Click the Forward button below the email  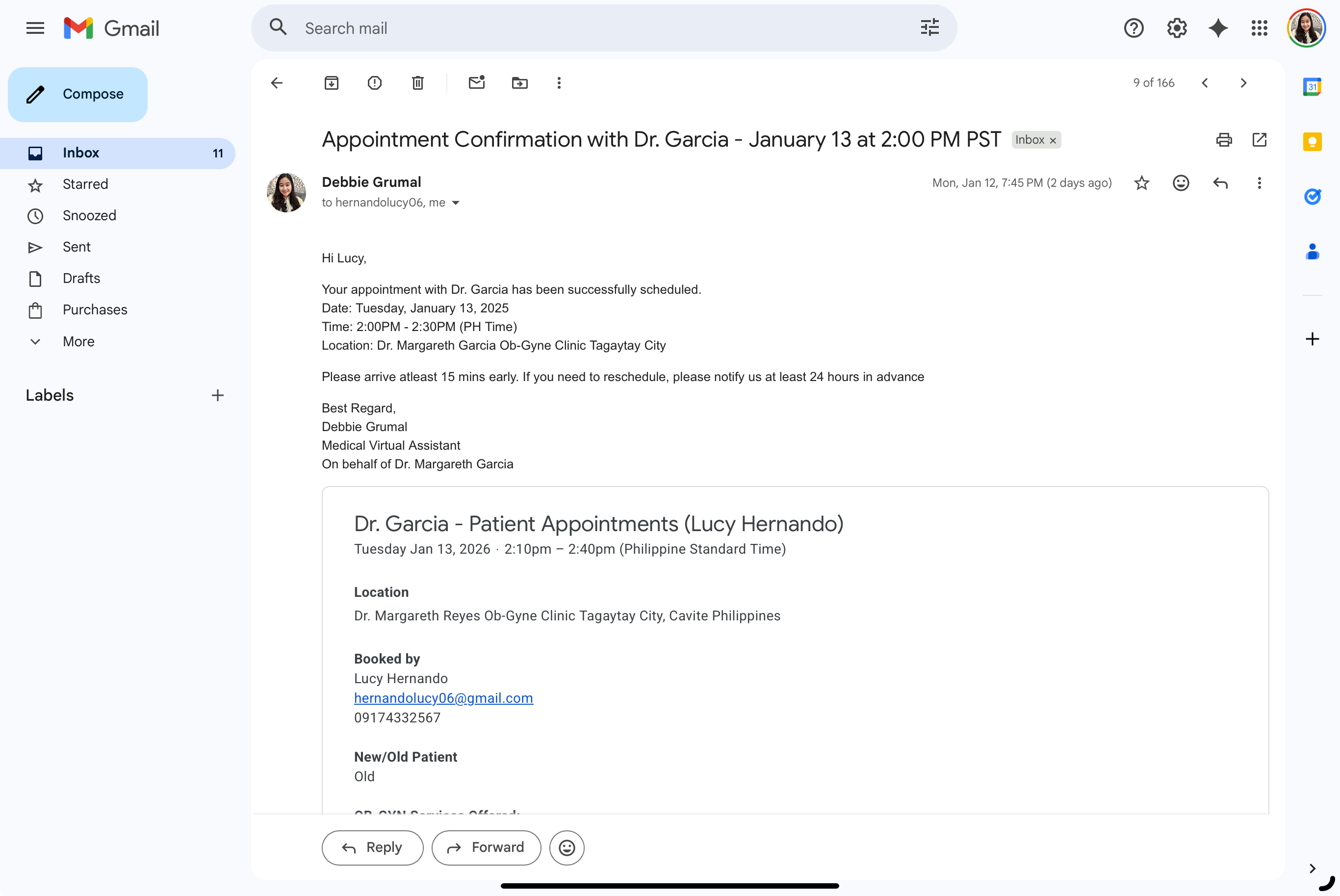(486, 847)
